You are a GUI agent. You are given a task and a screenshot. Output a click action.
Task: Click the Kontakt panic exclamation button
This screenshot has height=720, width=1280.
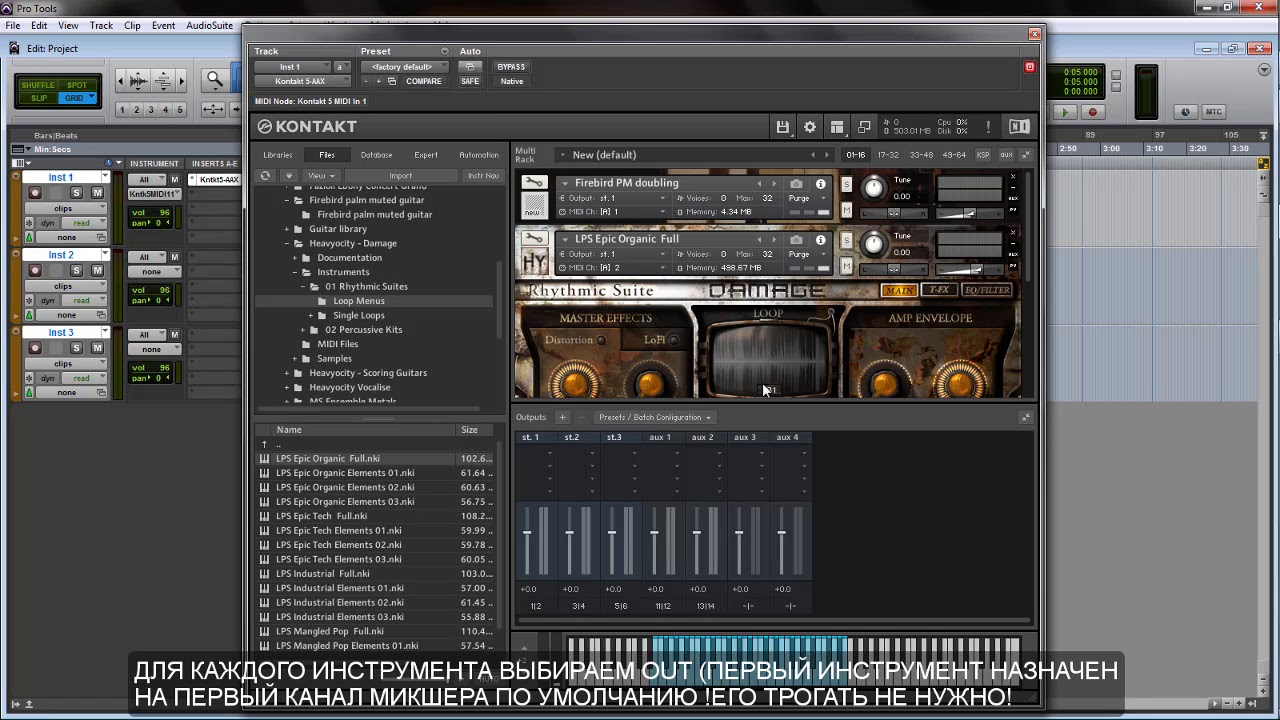pyautogui.click(x=988, y=127)
